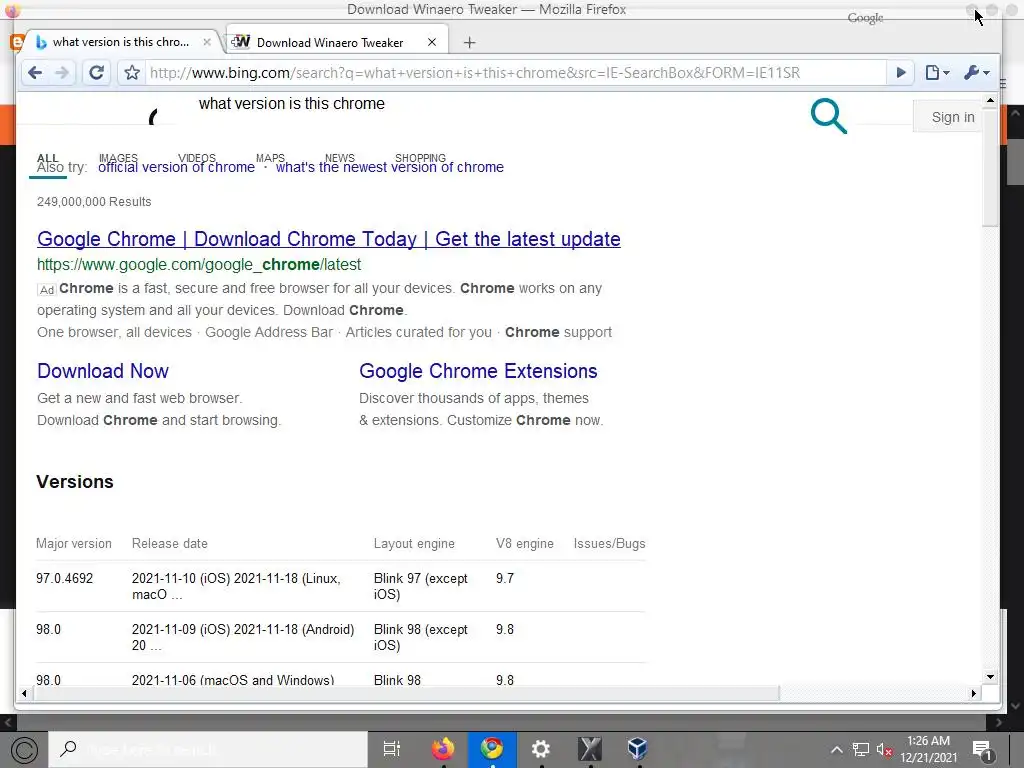Open the Download Now link
The image size is (1024, 768).
pyautogui.click(x=103, y=371)
